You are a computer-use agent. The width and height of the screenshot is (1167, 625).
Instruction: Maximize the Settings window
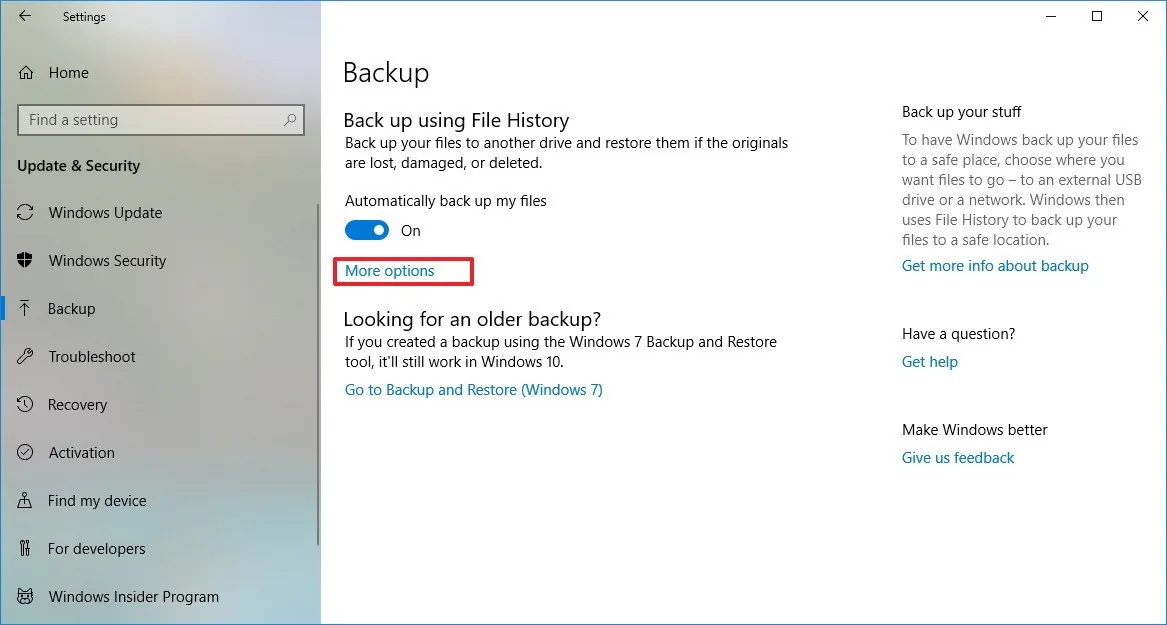(1097, 16)
